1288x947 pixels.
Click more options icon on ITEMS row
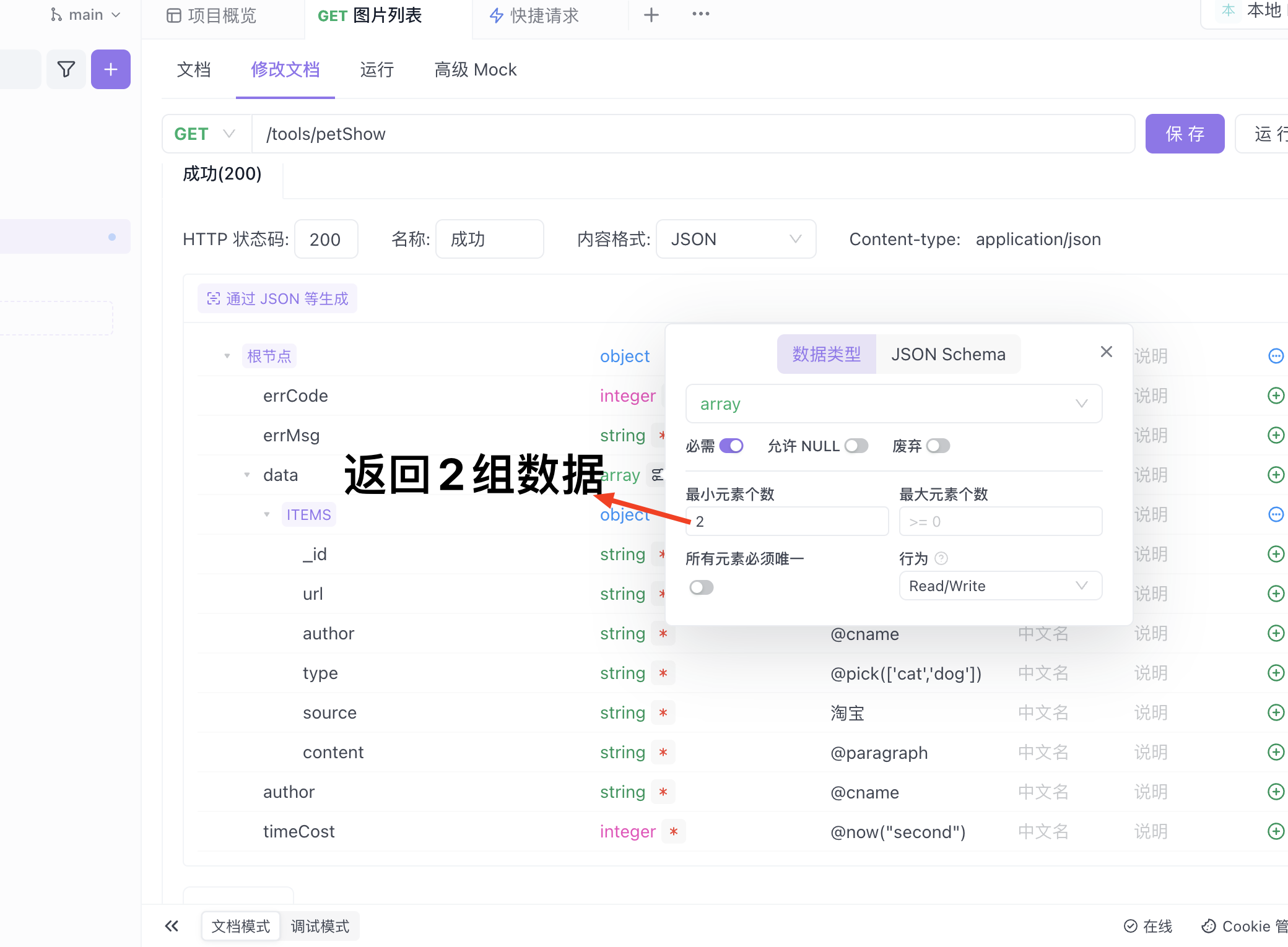[x=1276, y=514]
